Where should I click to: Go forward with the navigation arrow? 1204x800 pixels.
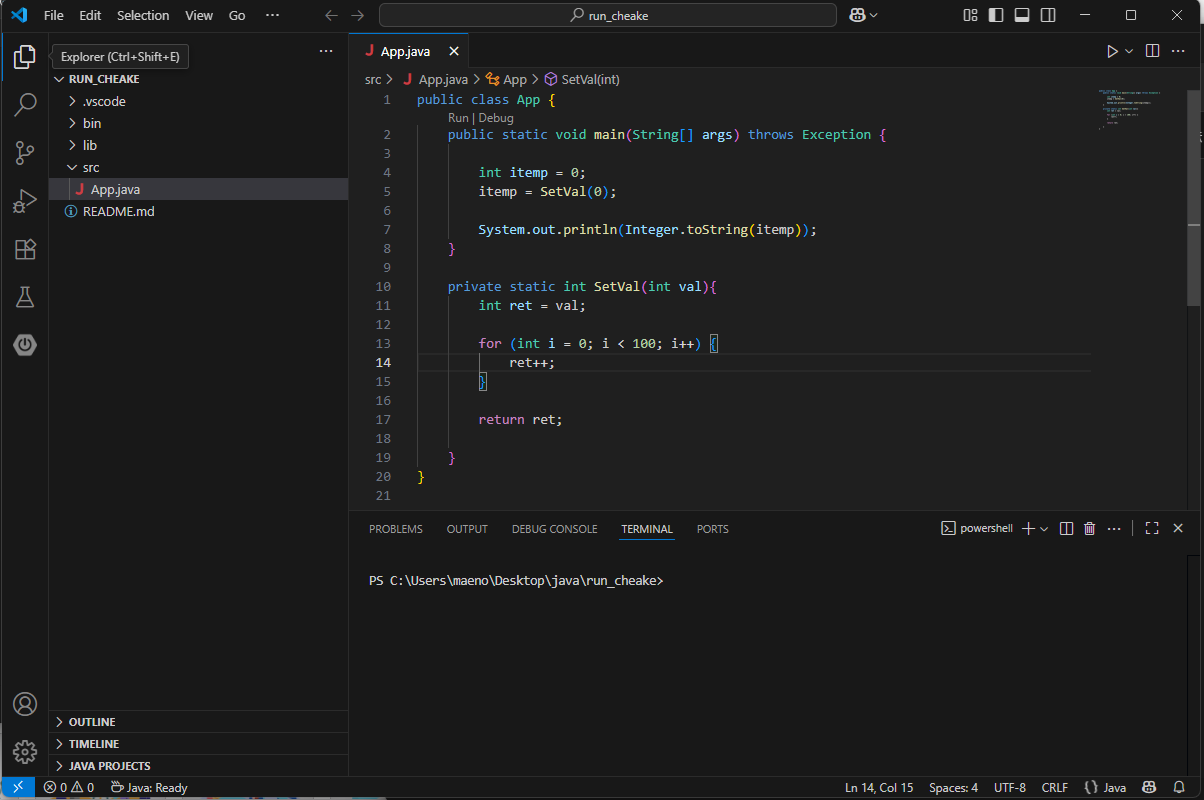click(358, 15)
